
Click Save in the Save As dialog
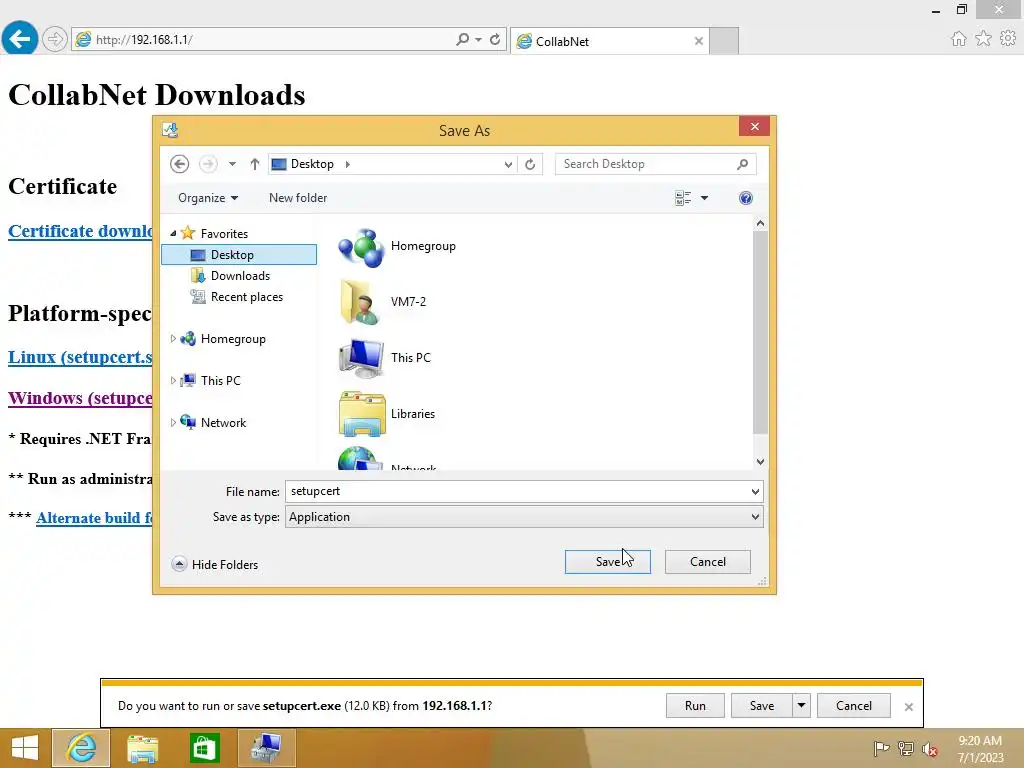coord(607,562)
